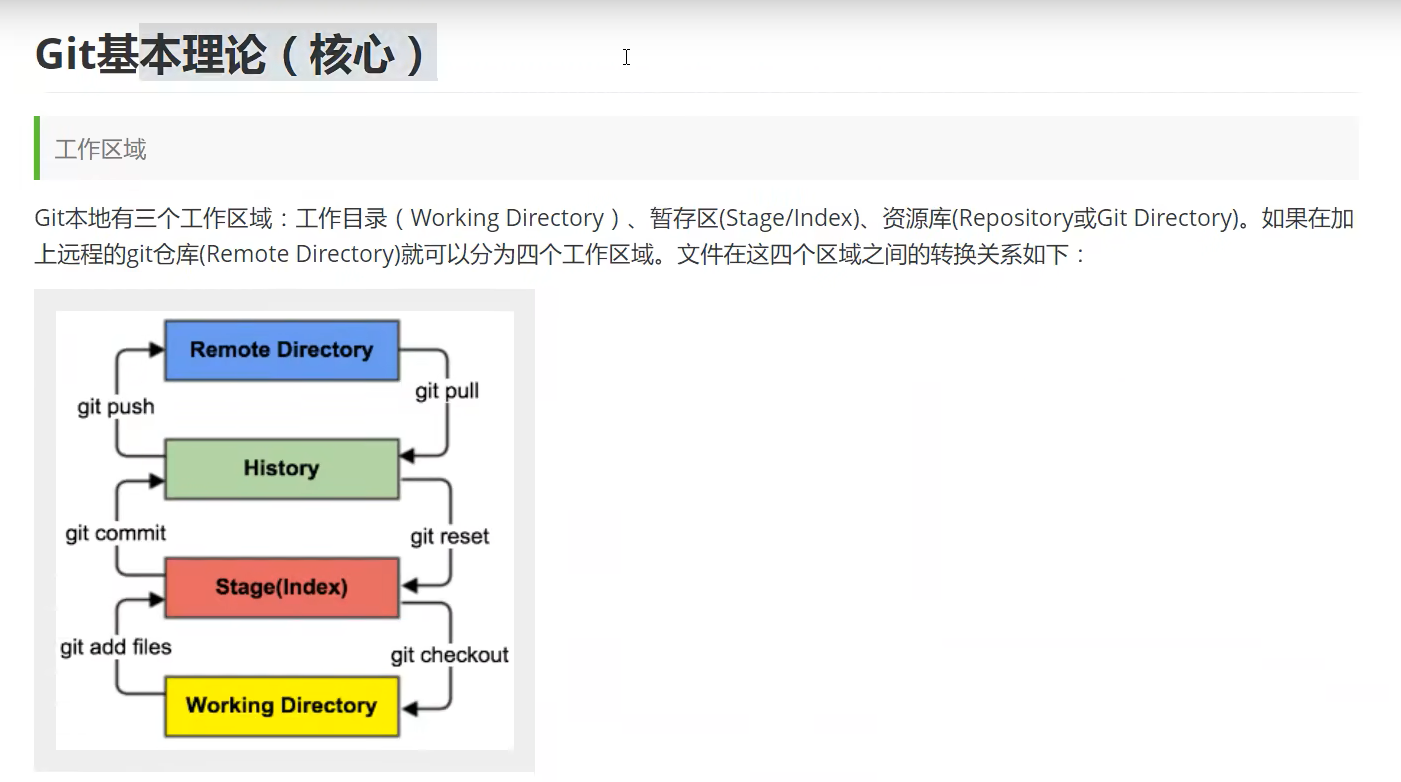Click the 'git commit' label in the diagram
Image resolution: width=1401 pixels, height=782 pixels.
click(116, 533)
